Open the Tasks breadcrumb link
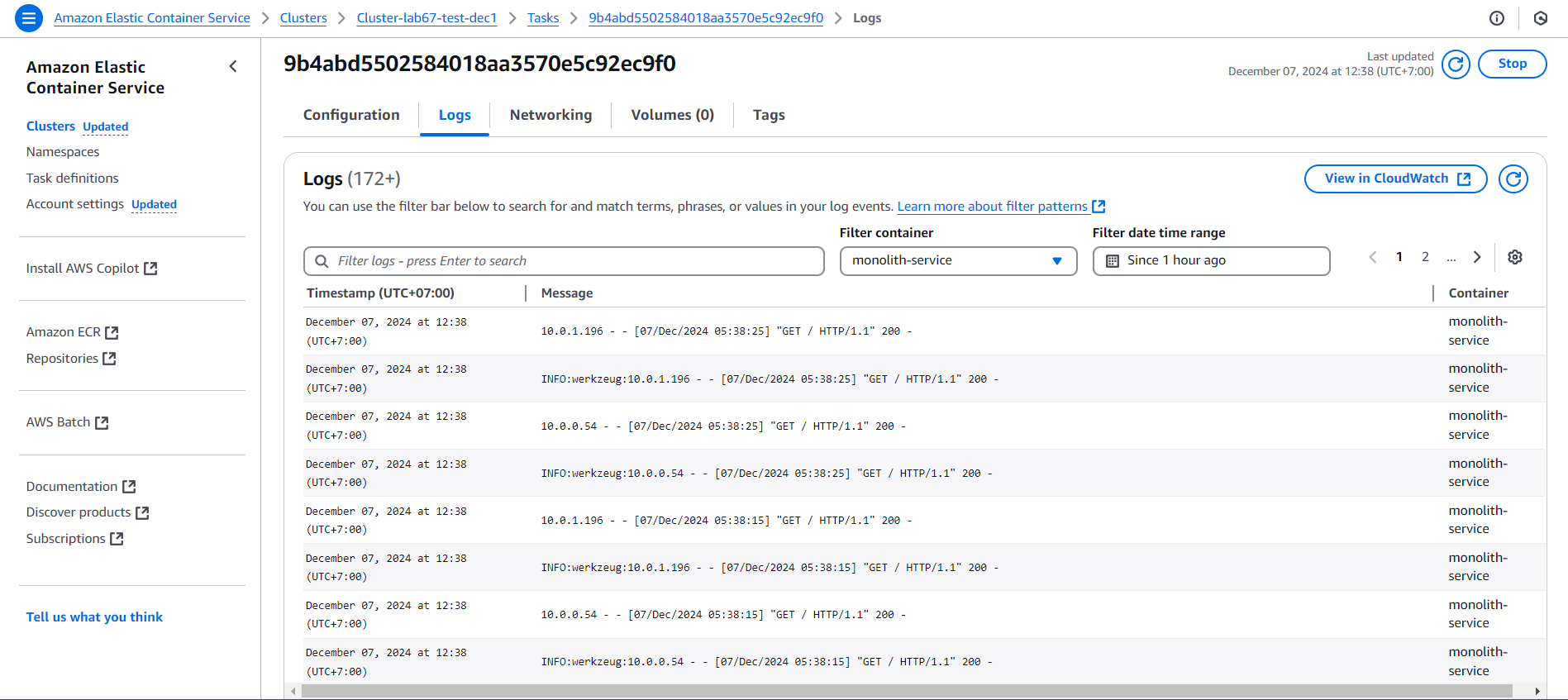This screenshot has height=700, width=1568. 543,18
